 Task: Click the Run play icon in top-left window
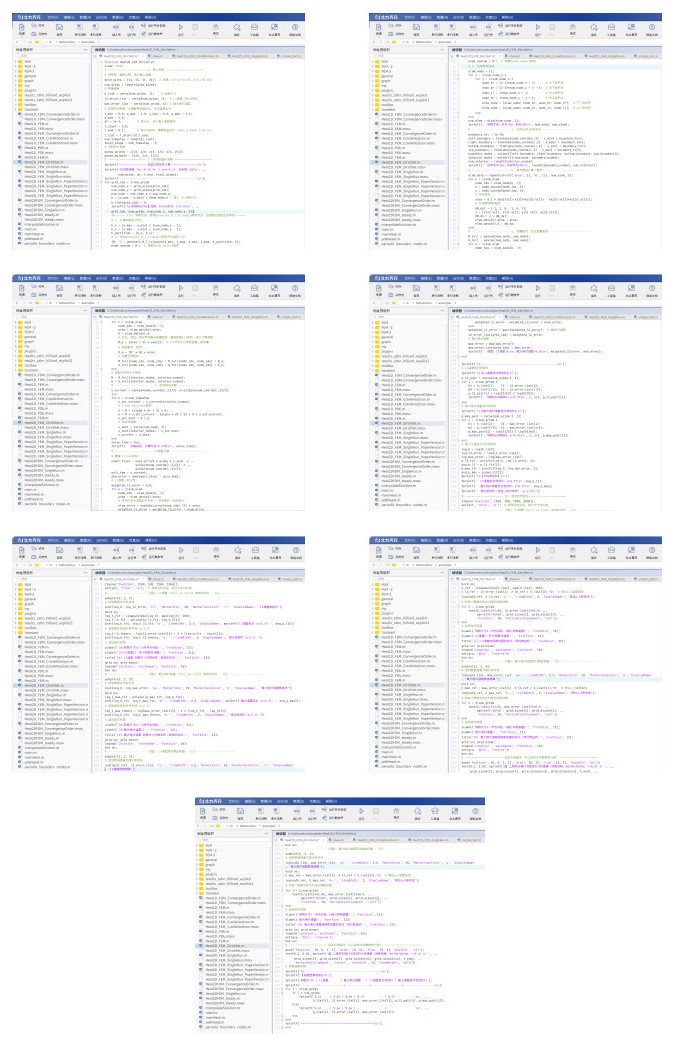click(x=181, y=27)
